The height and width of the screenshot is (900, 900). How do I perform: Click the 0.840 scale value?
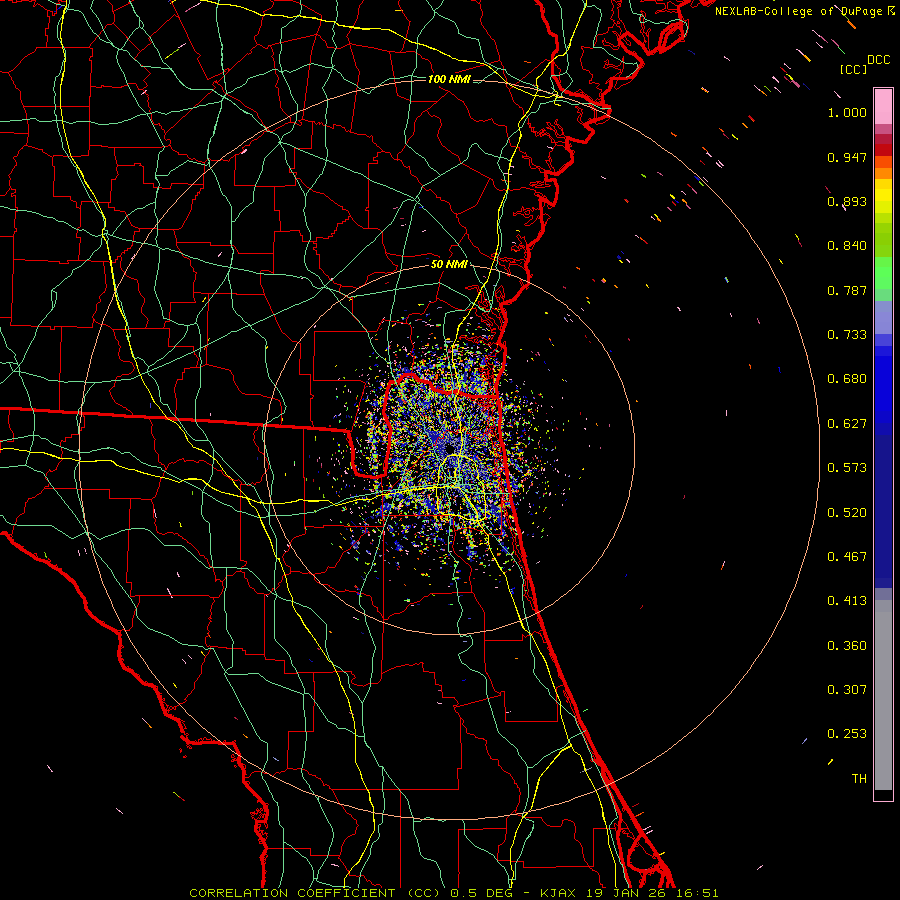tap(847, 246)
